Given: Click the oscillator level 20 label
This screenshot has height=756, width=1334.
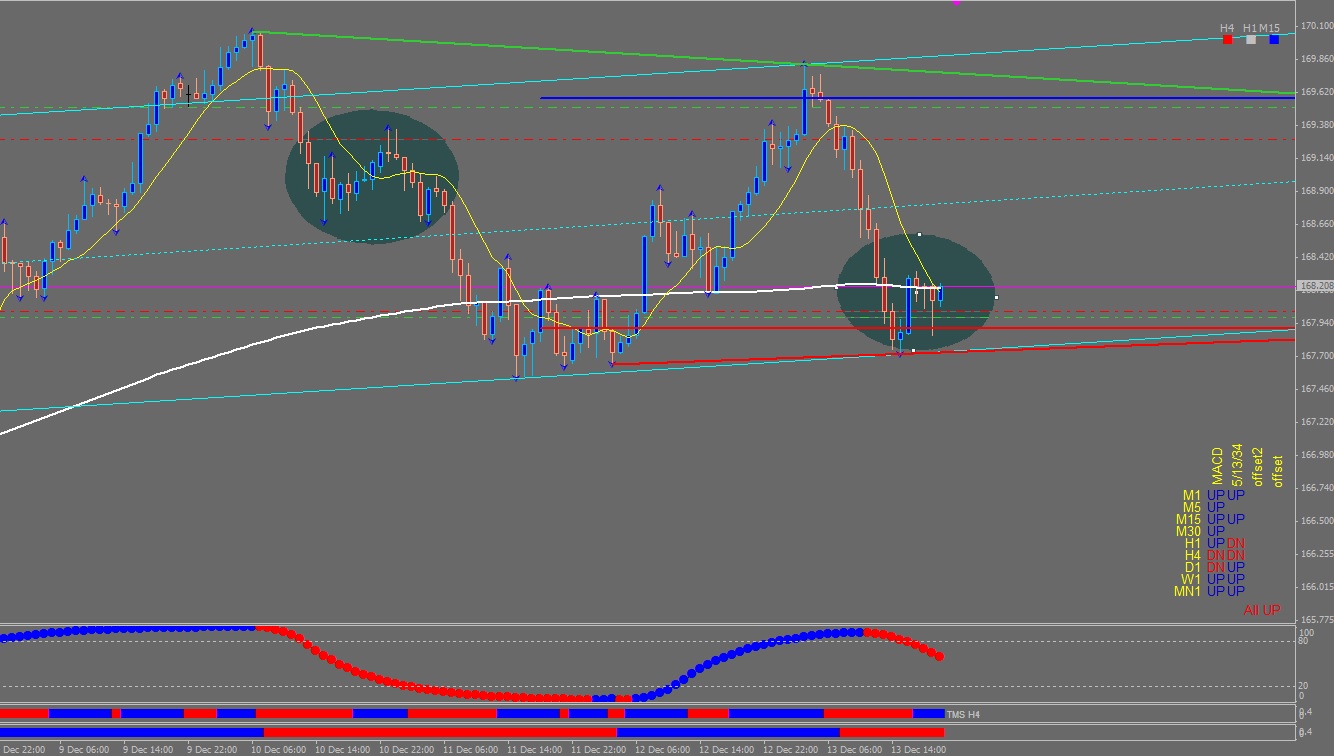Looking at the screenshot, I should coord(1301,685).
